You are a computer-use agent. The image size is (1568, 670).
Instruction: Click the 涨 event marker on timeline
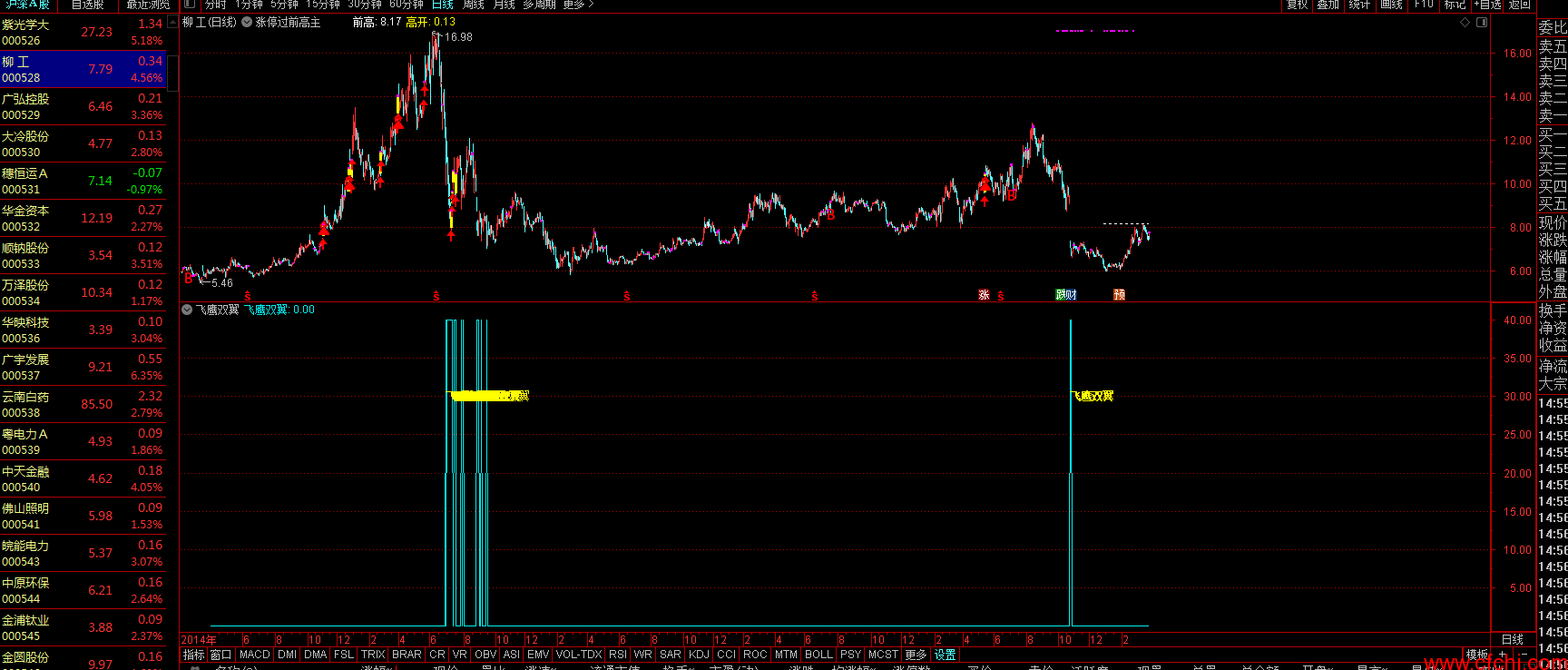click(984, 295)
